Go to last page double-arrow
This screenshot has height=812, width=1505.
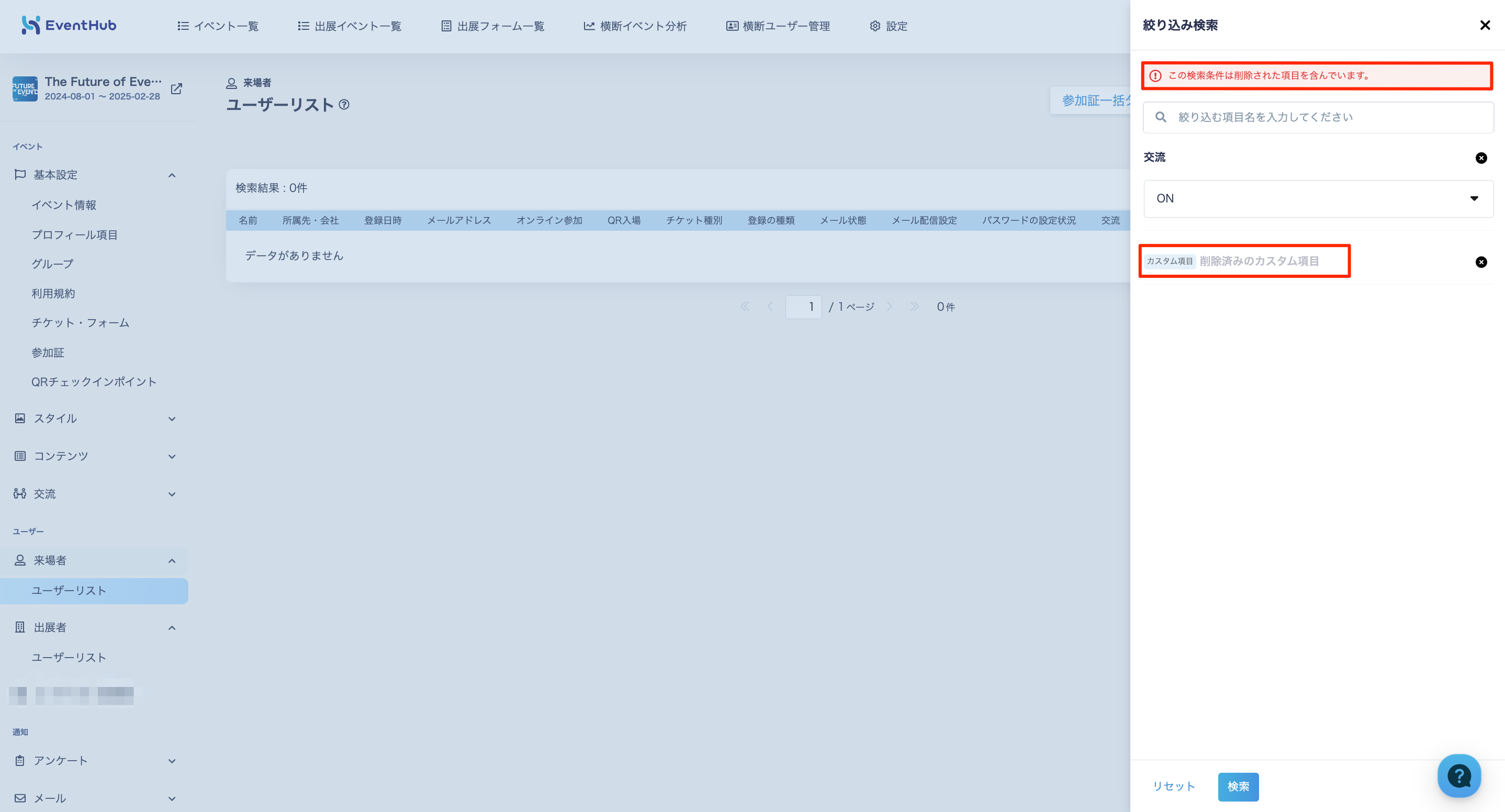point(914,307)
